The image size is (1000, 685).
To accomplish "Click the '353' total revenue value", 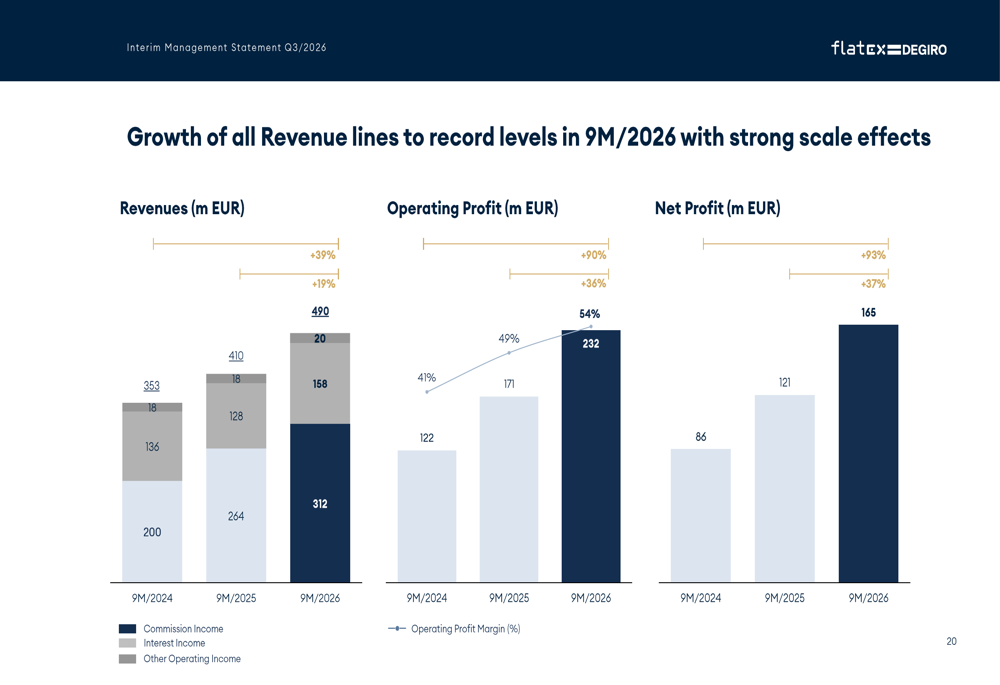I will [152, 386].
